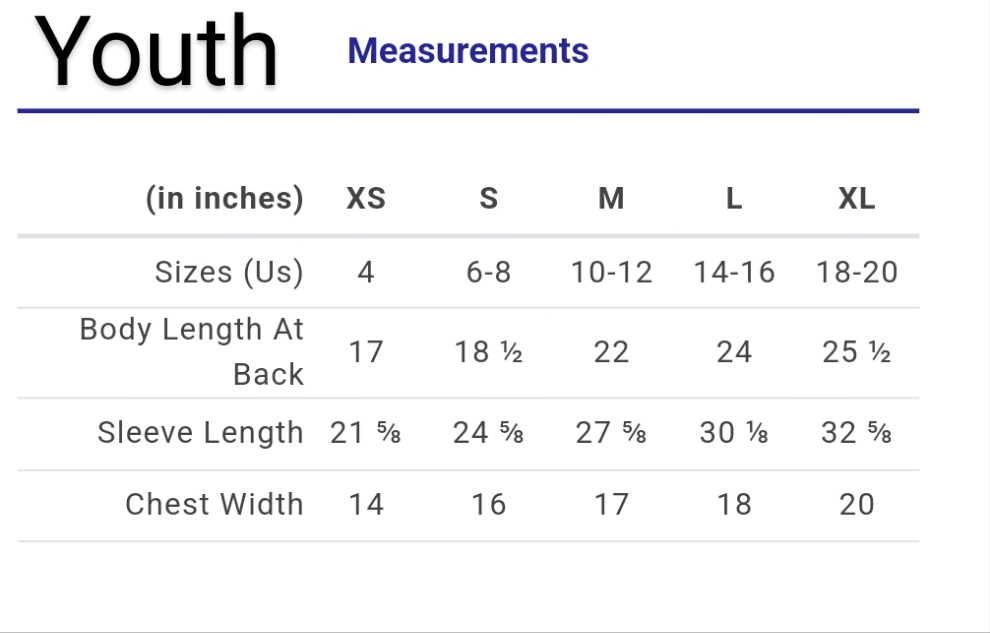Select the 21 ⅝ sleeve length value
Viewport: 990px width, 633px height.
click(x=366, y=433)
